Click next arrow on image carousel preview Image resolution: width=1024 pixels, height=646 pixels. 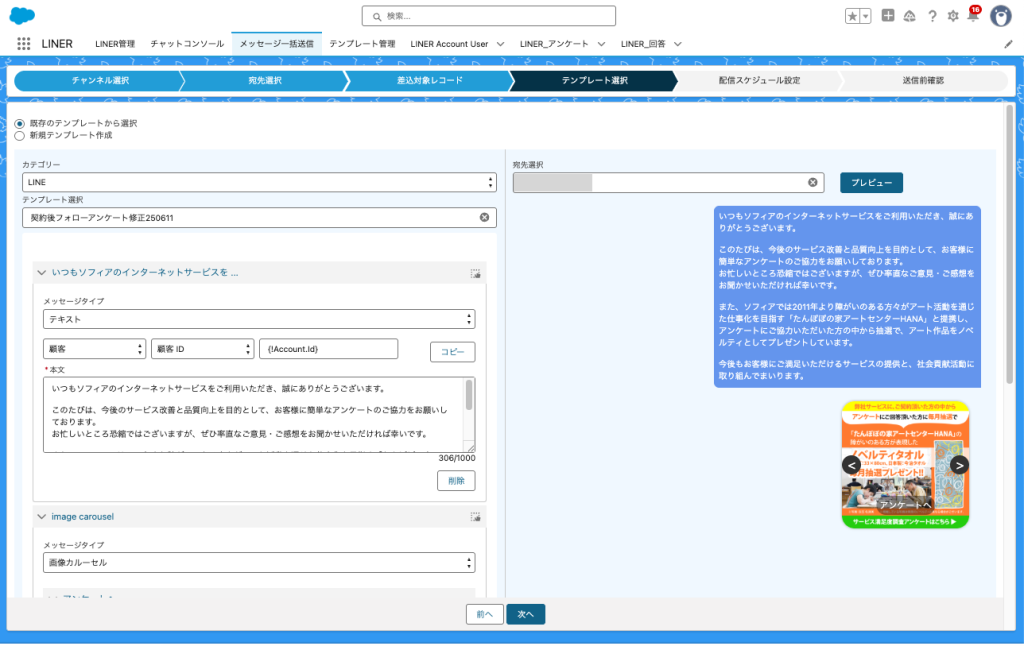point(959,465)
